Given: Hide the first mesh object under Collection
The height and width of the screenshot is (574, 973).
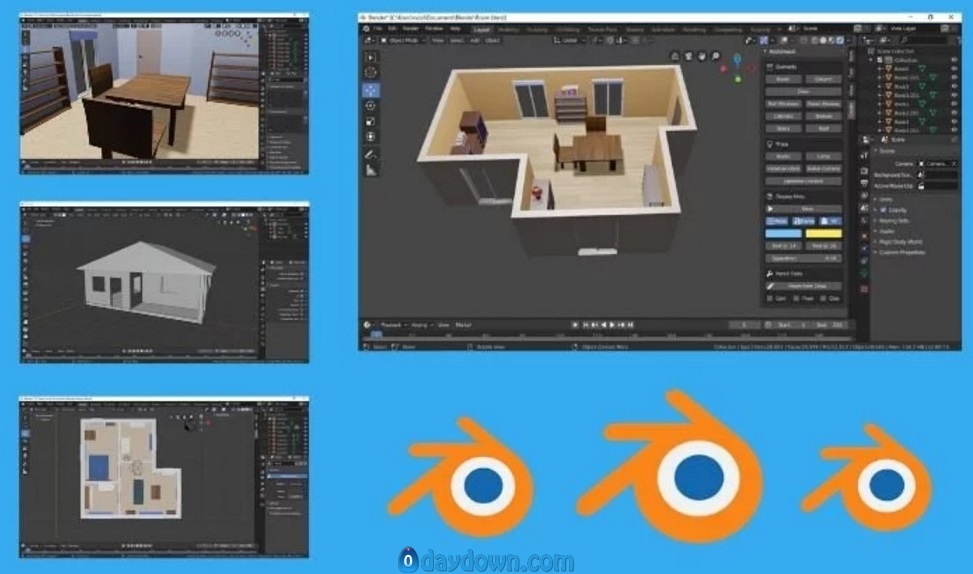Looking at the screenshot, I should click(954, 69).
